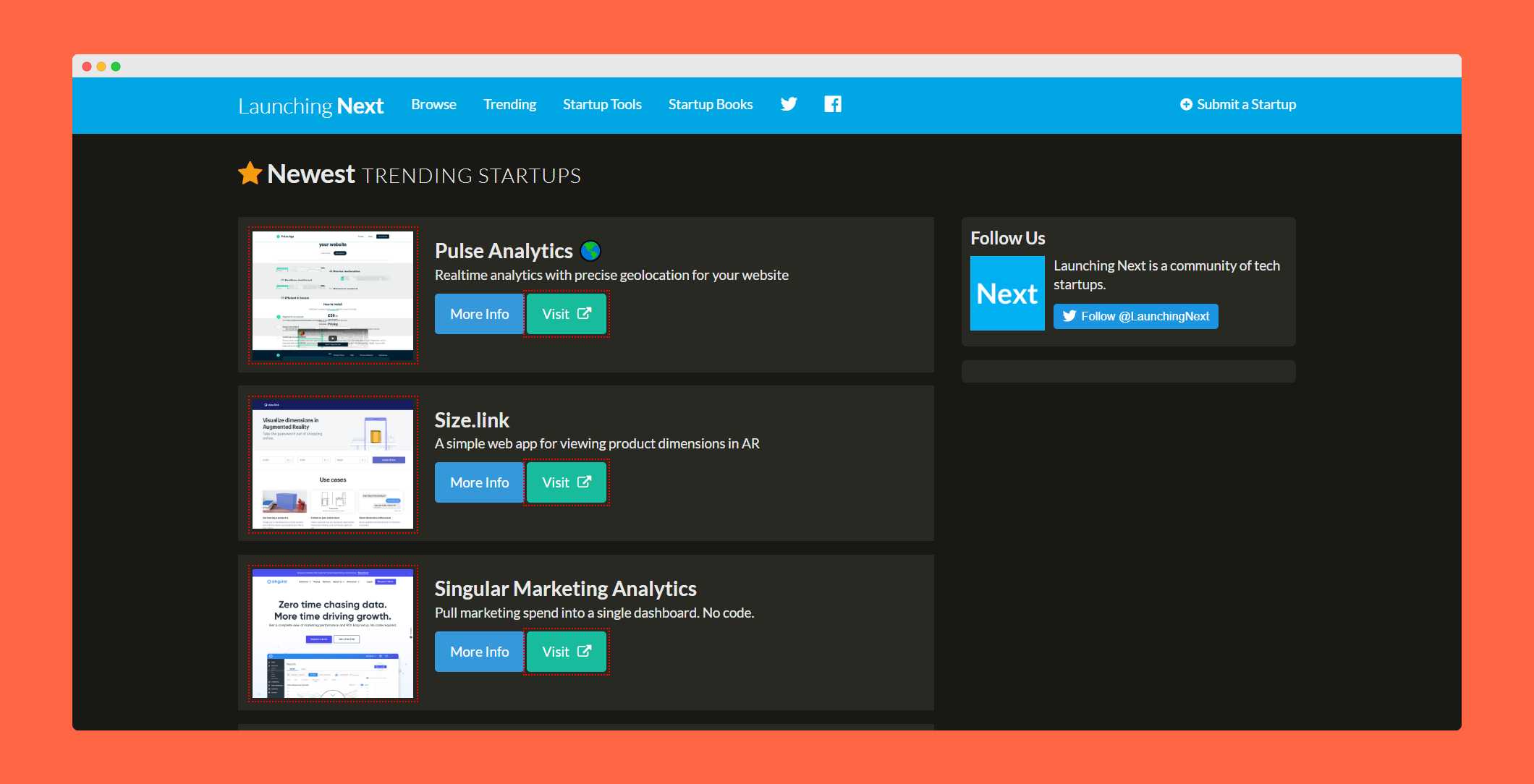The image size is (1534, 784).
Task: Follow @LaunchingNext on Twitter button
Action: pos(1136,316)
